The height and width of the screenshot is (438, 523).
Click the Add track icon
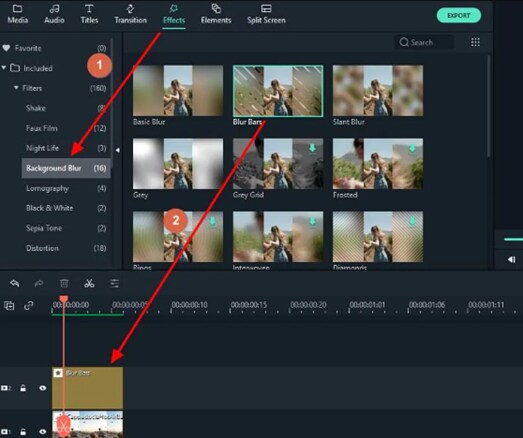[9, 305]
